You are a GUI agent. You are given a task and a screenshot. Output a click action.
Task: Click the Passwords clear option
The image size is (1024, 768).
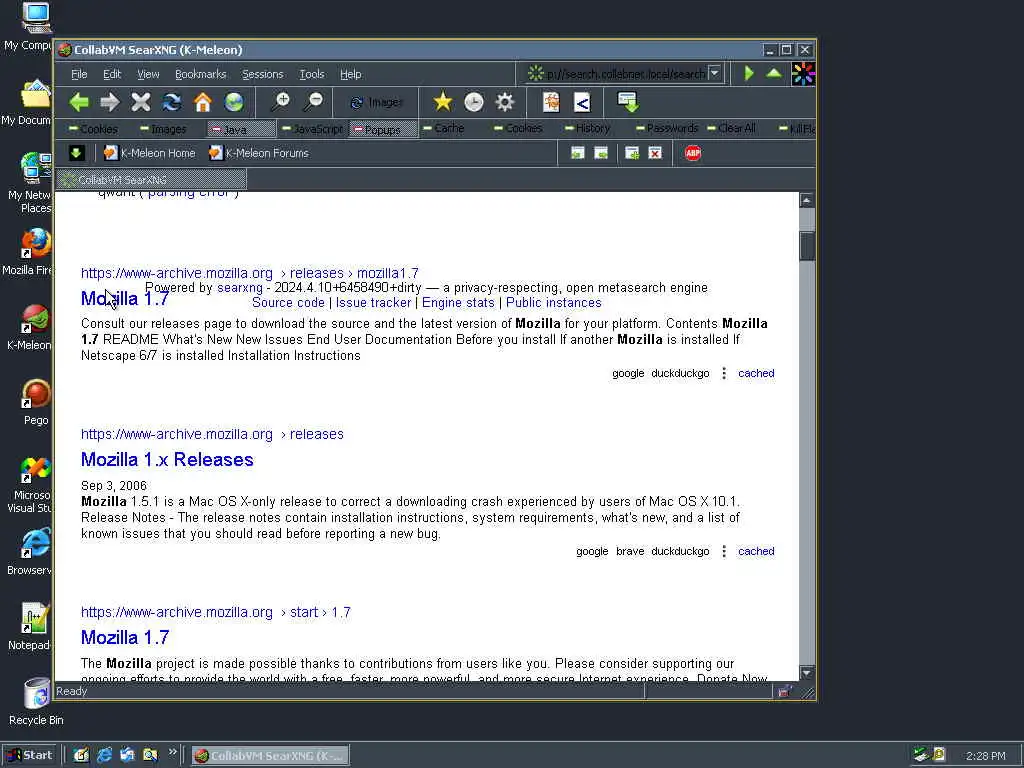[667, 128]
